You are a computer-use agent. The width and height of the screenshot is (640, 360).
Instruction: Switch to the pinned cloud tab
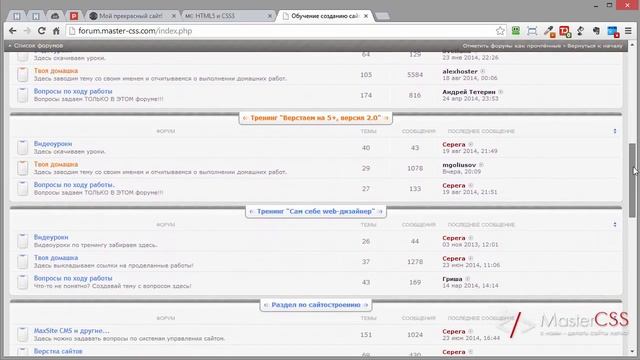tap(55, 16)
